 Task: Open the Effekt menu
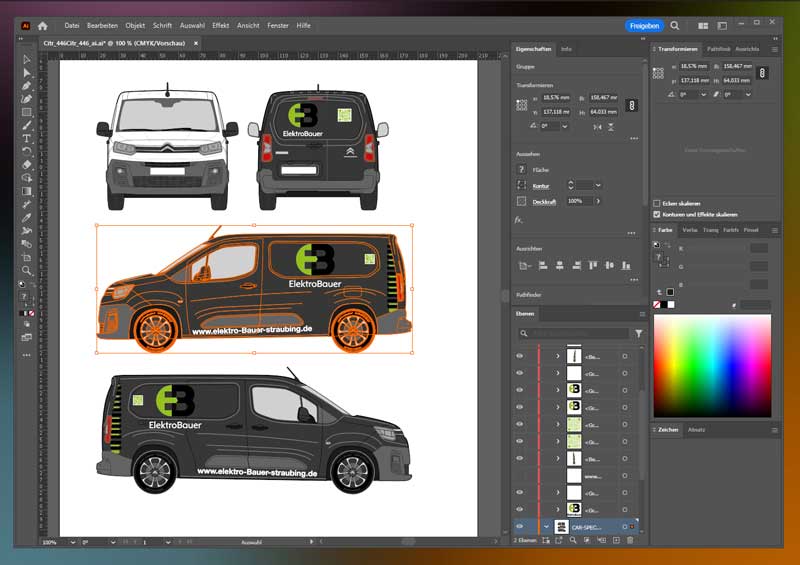(220, 25)
